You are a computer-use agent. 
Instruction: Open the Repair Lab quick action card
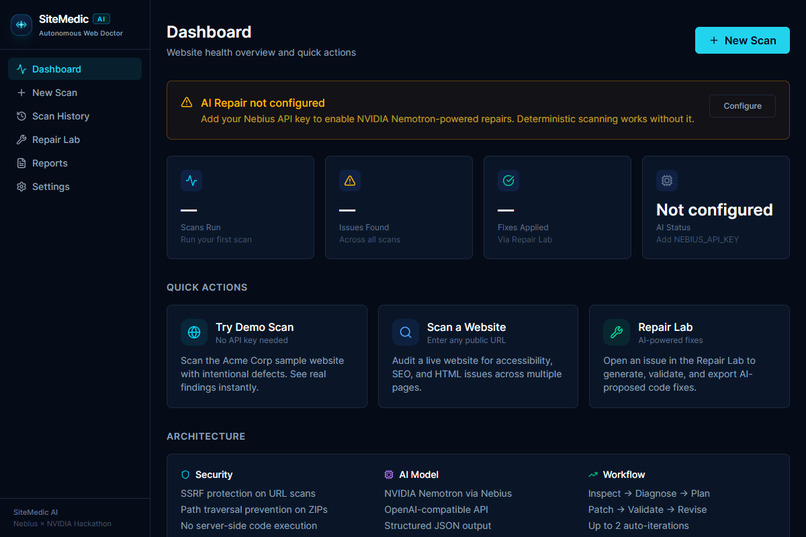(689, 357)
